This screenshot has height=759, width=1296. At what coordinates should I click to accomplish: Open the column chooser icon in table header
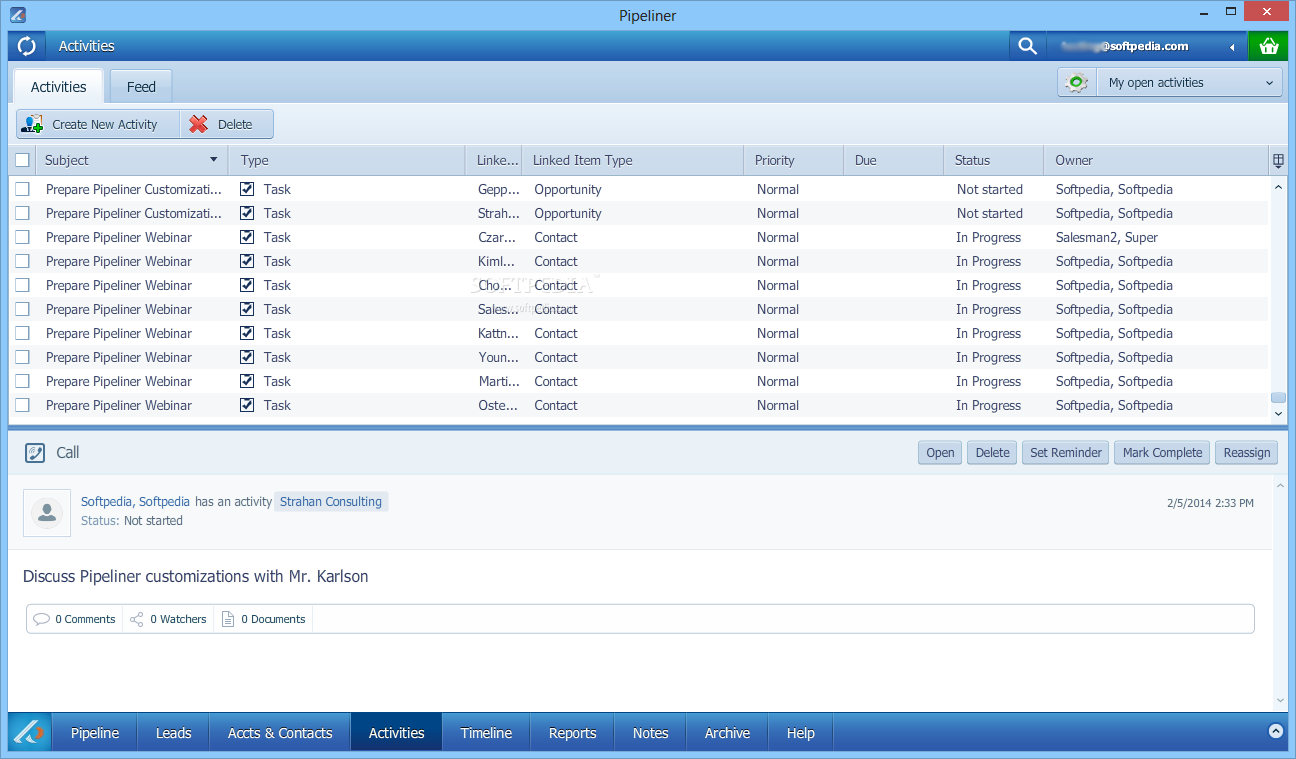pyautogui.click(x=1278, y=160)
